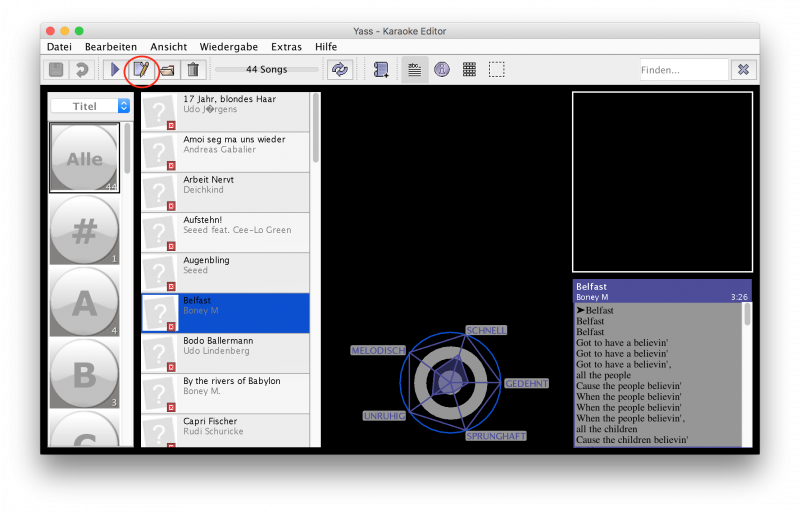Image resolution: width=800 pixels, height=512 pixels.
Task: Open the song folder icon
Action: pos(167,69)
